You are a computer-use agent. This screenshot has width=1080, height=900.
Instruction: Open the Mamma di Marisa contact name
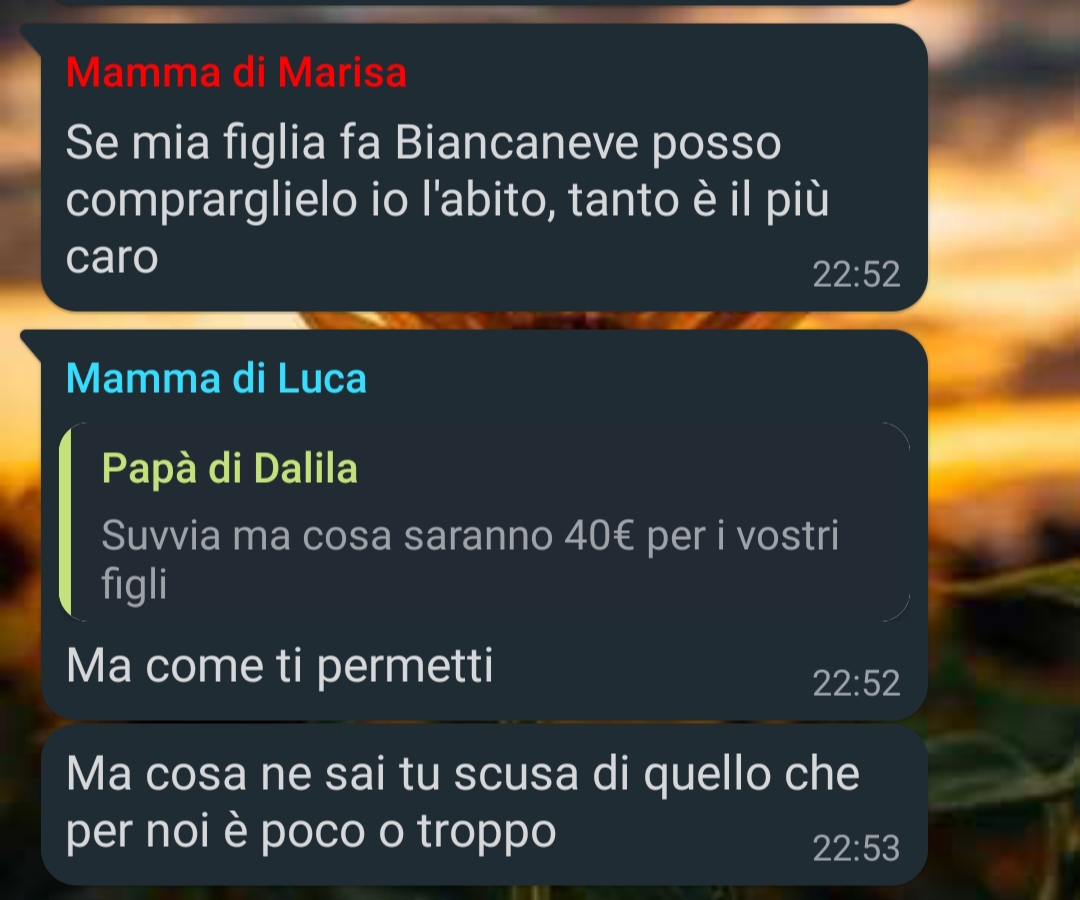(236, 72)
